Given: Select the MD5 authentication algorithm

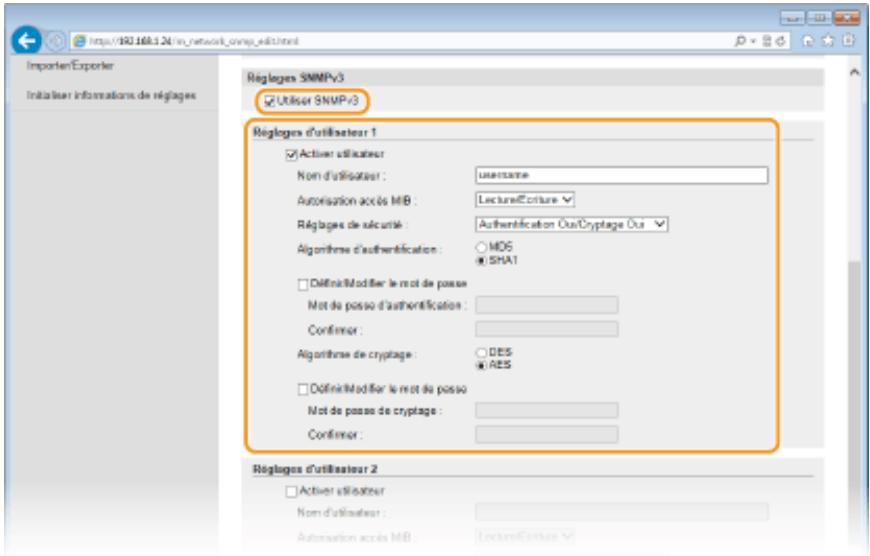Looking at the screenshot, I should pos(481,247).
